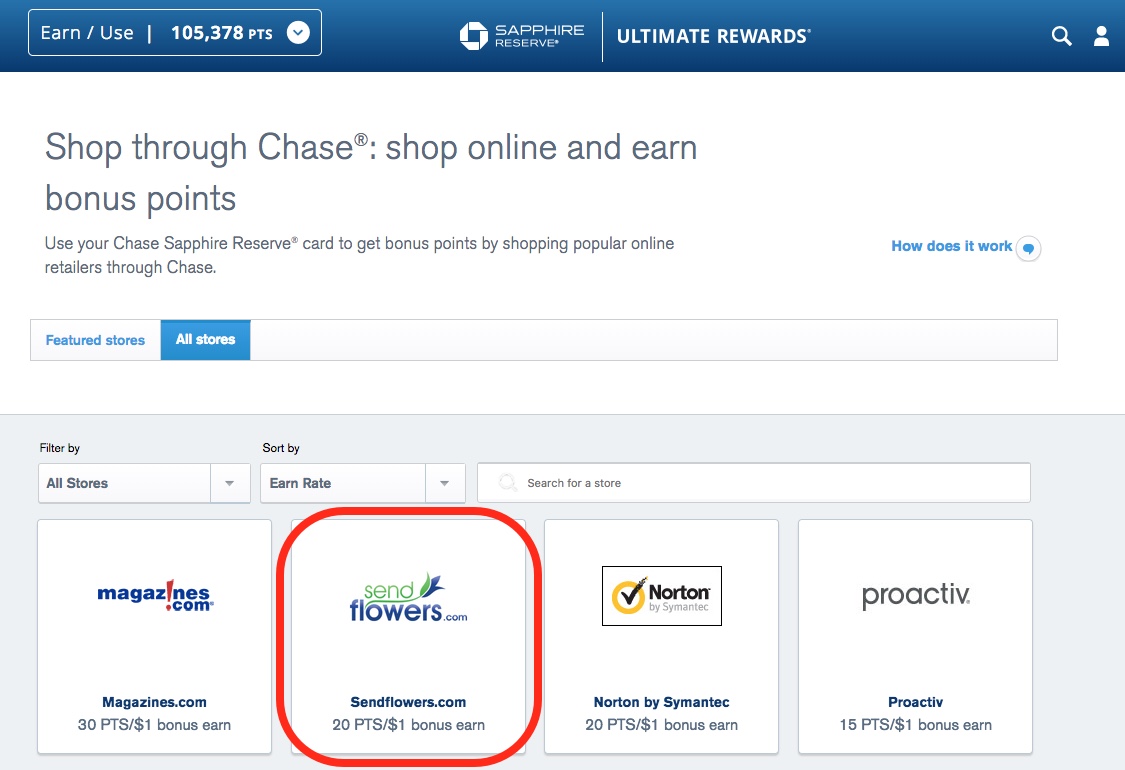Viewport: 1125px width, 770px height.
Task: Click the proactiv logo
Action: tap(915, 595)
